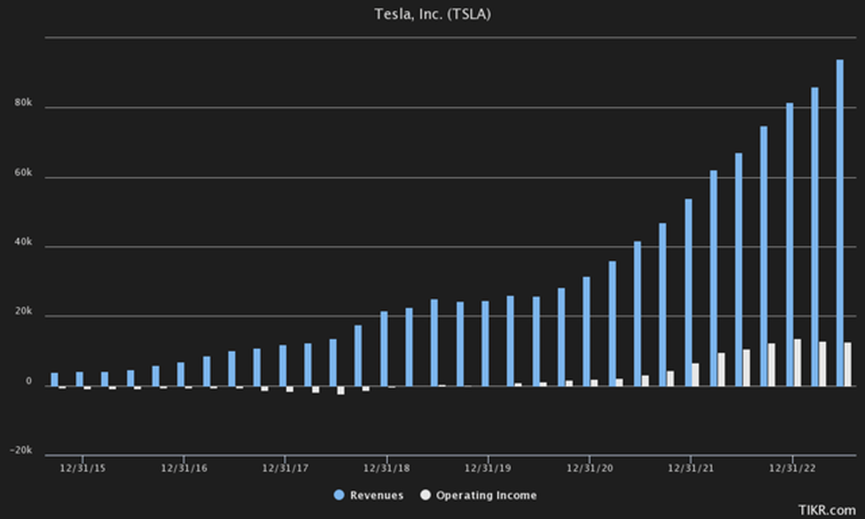Click the 12/31/19 x-axis date label

point(488,468)
